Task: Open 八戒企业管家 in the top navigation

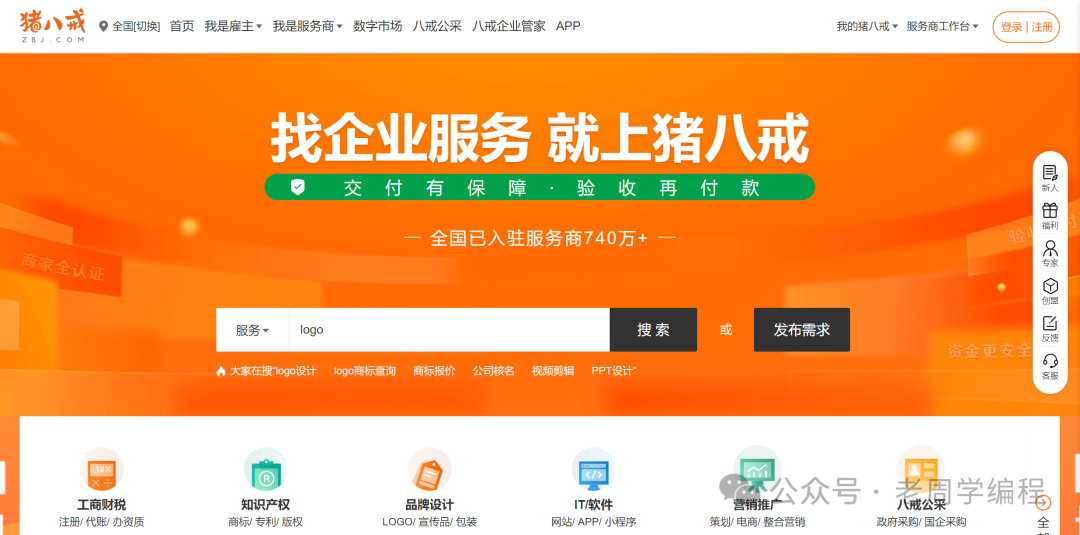Action: (x=509, y=26)
